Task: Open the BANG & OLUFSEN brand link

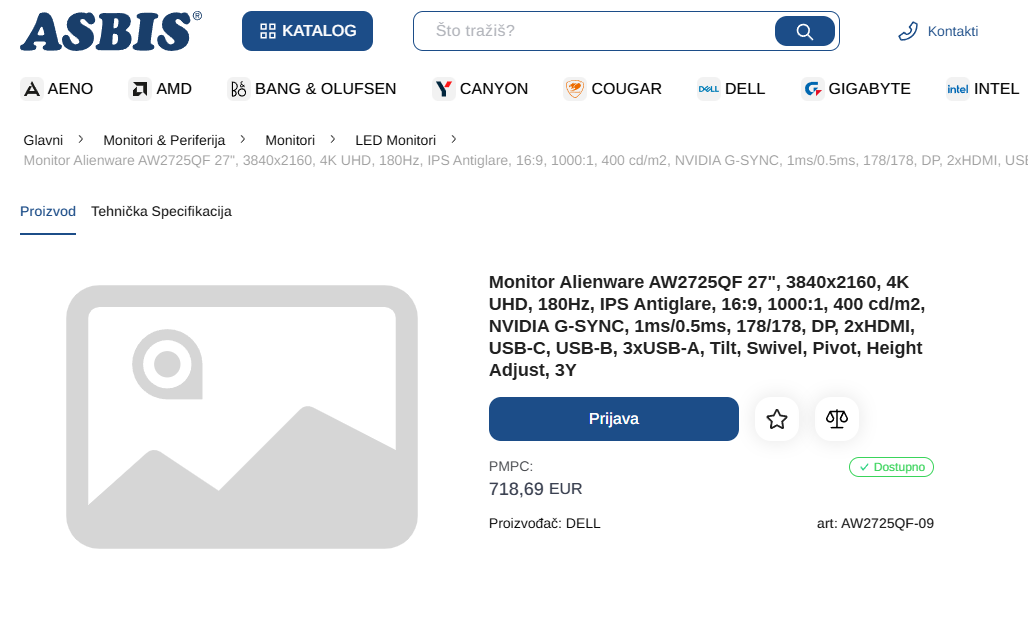Action: [x=325, y=88]
